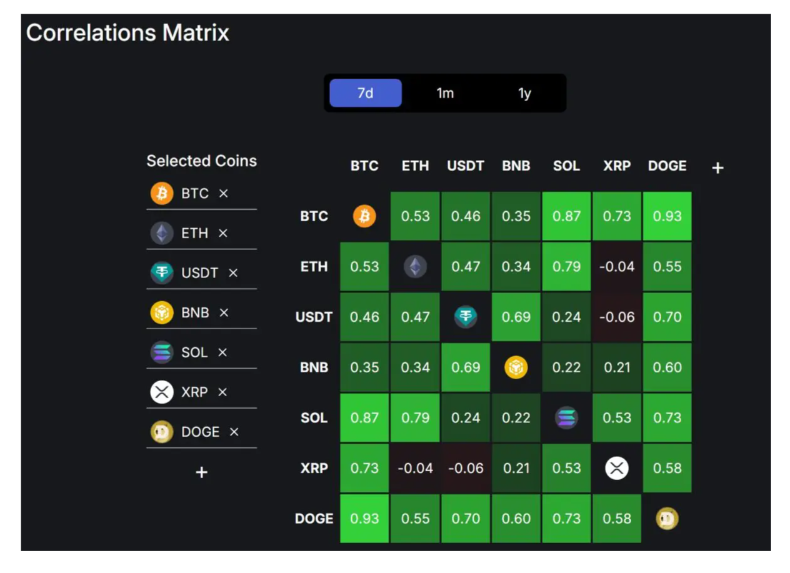Click the Solana icon in Selected Coins
The width and height of the screenshot is (790, 573).
pos(162,352)
